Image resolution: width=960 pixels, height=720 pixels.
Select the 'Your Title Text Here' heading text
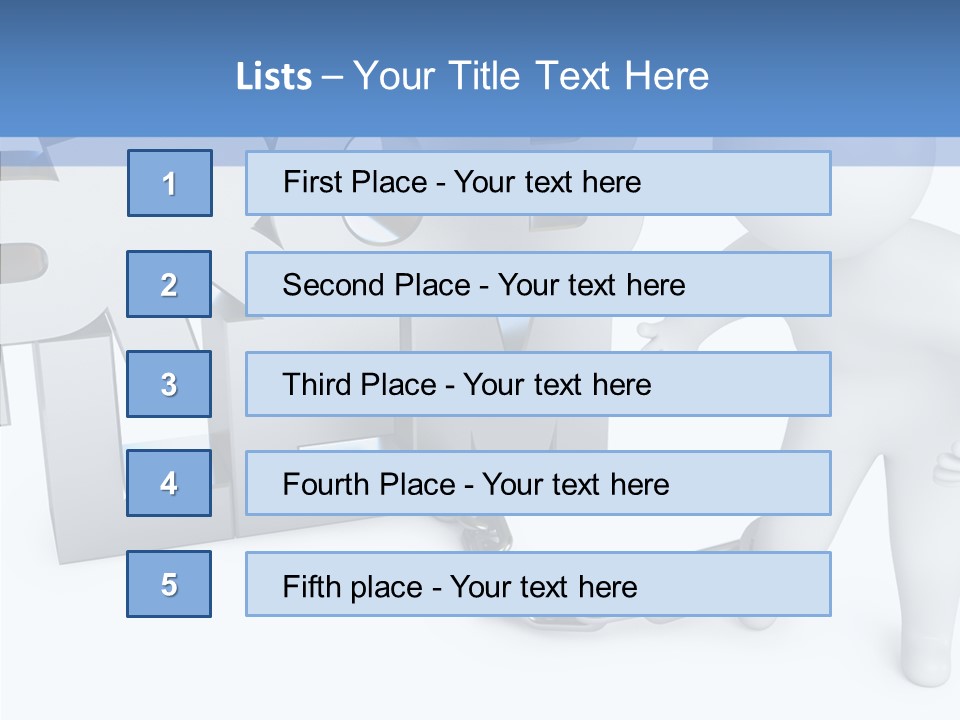531,76
